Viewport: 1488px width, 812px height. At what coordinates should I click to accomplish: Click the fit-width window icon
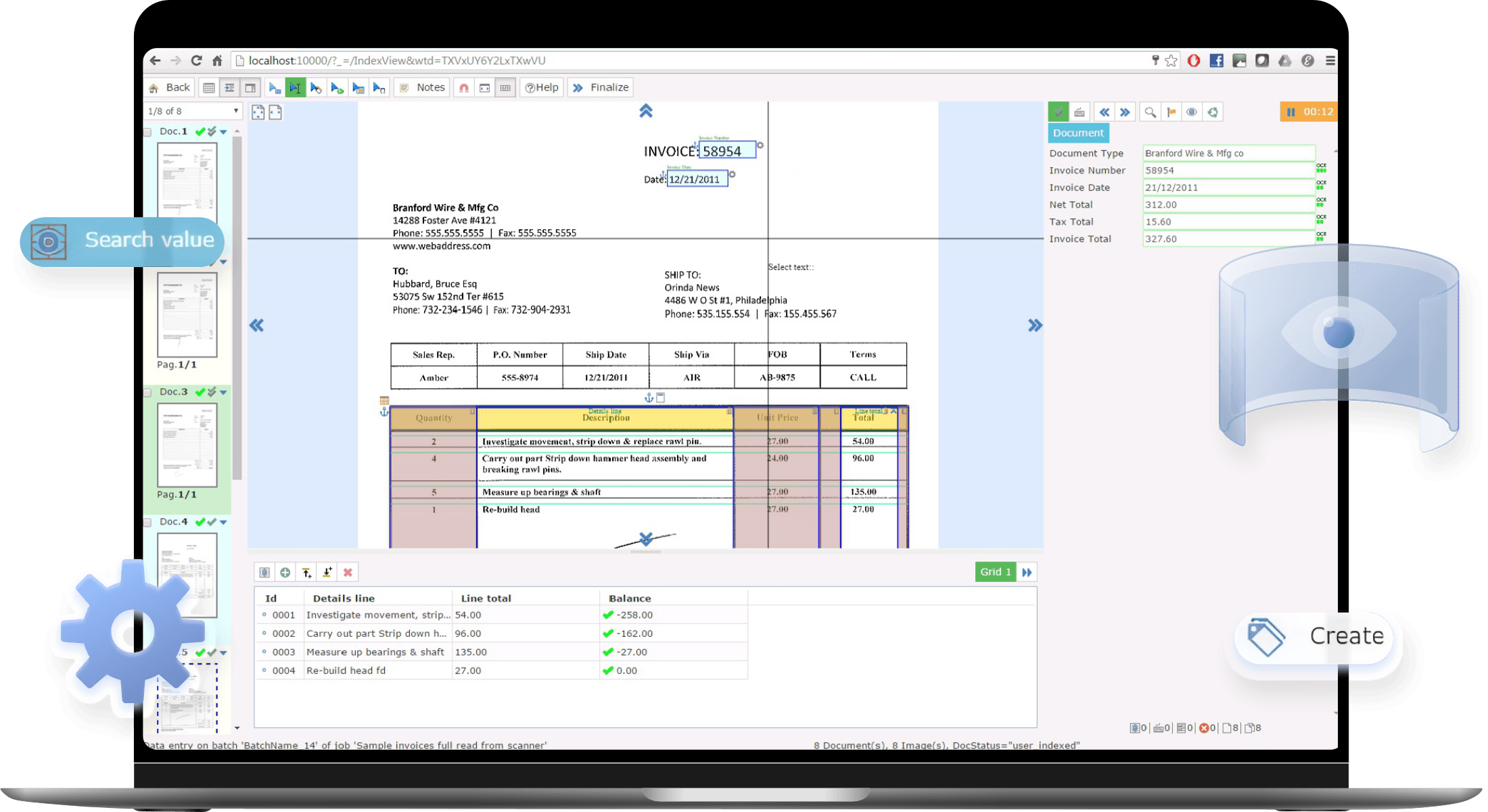tap(484, 88)
